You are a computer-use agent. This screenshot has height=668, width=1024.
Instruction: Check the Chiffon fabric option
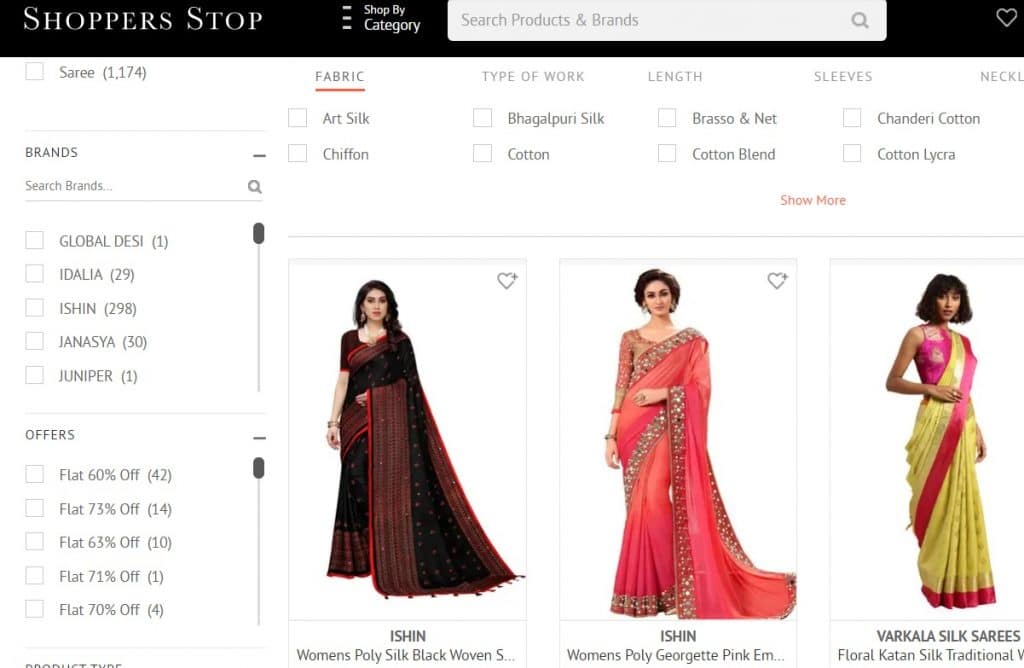(x=297, y=153)
